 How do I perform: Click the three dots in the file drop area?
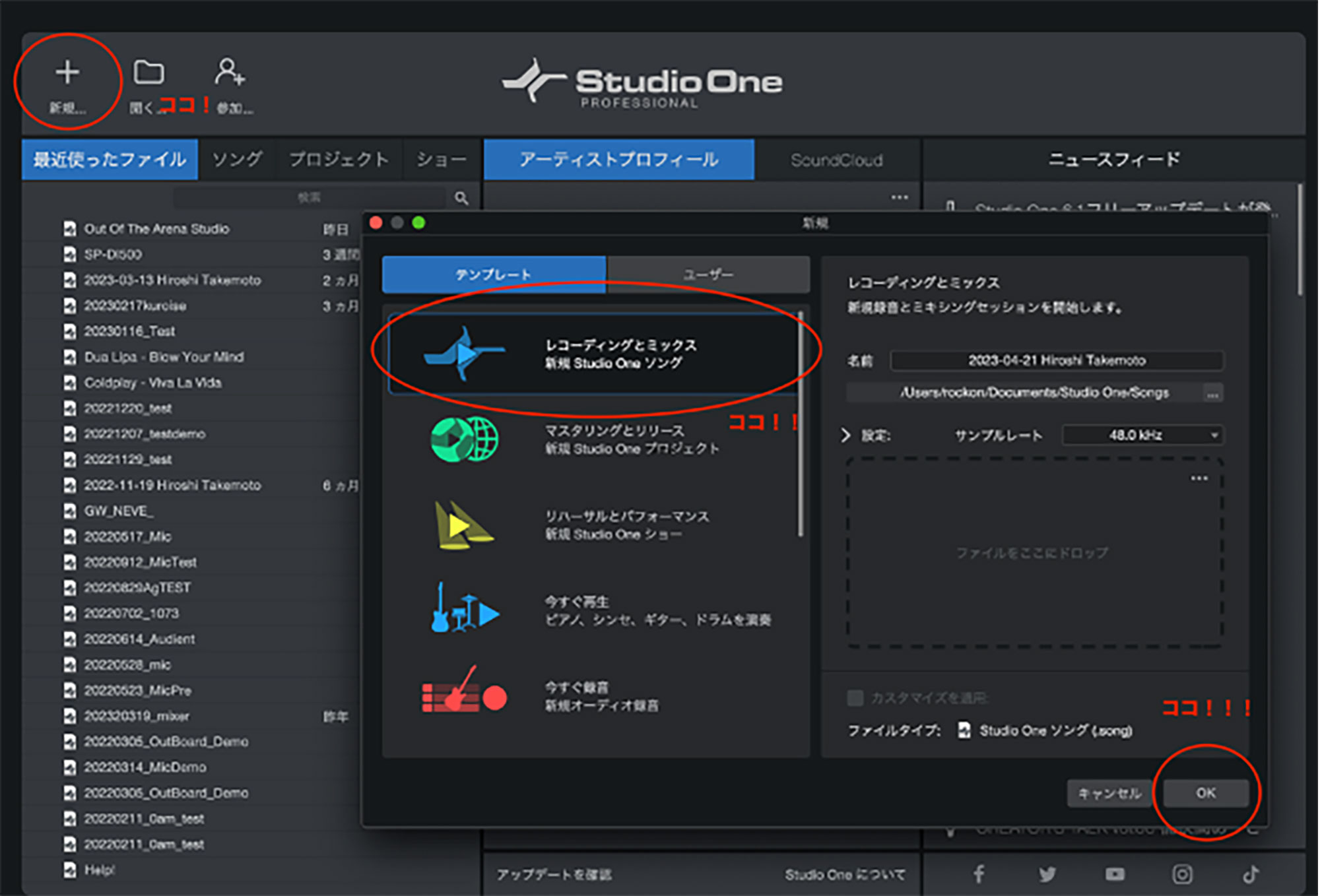click(x=1199, y=478)
